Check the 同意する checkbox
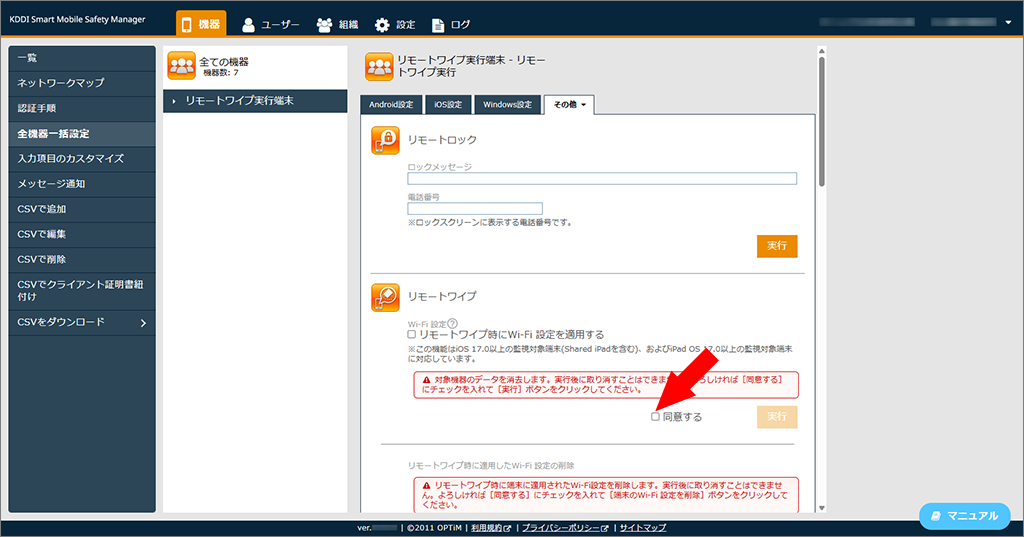Viewport: 1024px width, 537px height. pyautogui.click(x=655, y=417)
